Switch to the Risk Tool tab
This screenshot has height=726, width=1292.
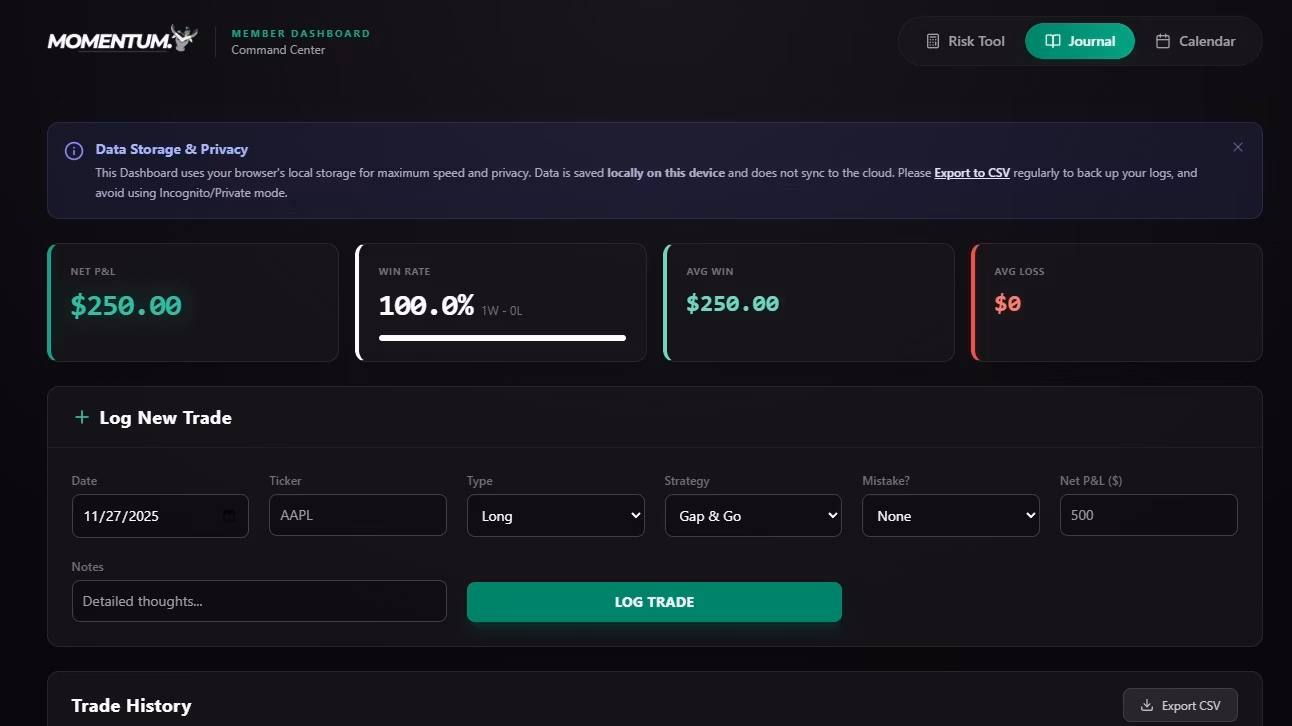[965, 41]
